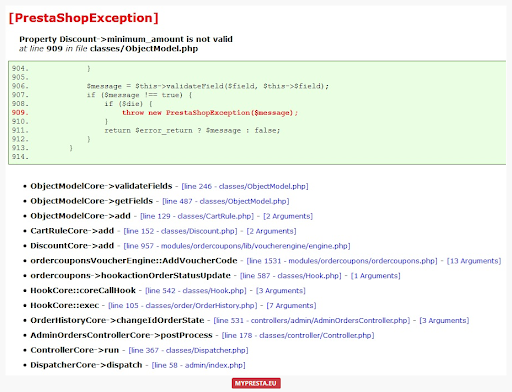The height and width of the screenshot is (392, 512).
Task: Click the AdminOrdersControllerCore->postProcess entry
Action: click(x=121, y=335)
